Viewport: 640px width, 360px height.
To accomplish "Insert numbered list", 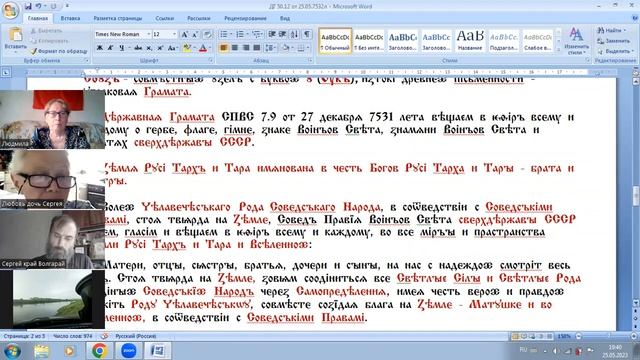I will 241,34.
